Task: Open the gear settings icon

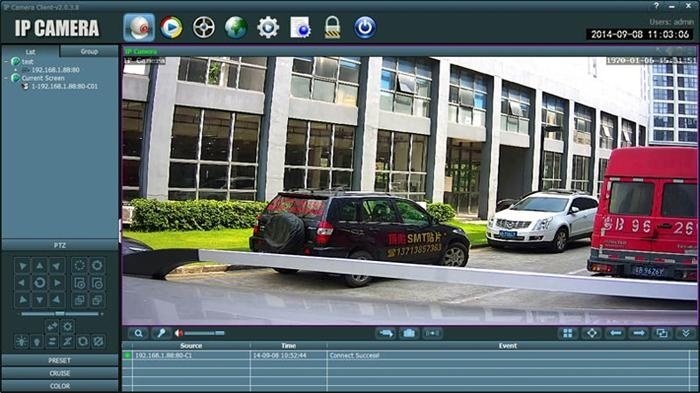Action: point(268,28)
